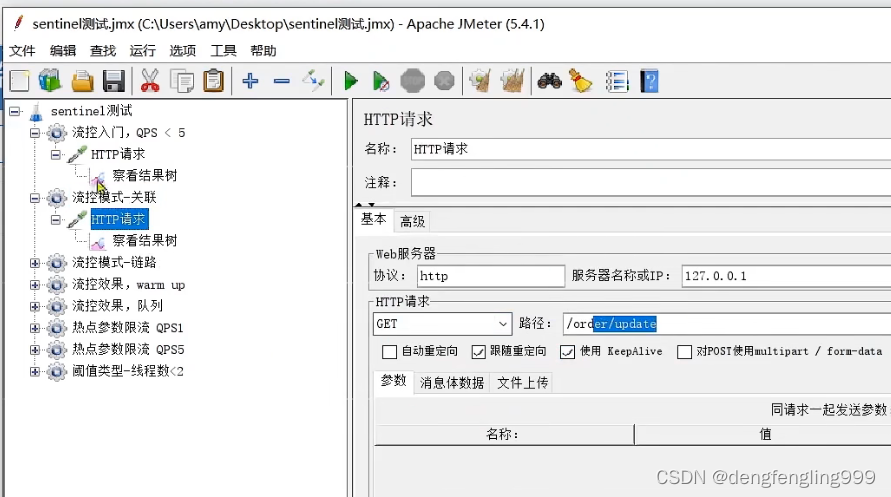The image size is (891, 497).
Task: Collapse the 流控入门, QPS < 5 group
Action: click(35, 133)
